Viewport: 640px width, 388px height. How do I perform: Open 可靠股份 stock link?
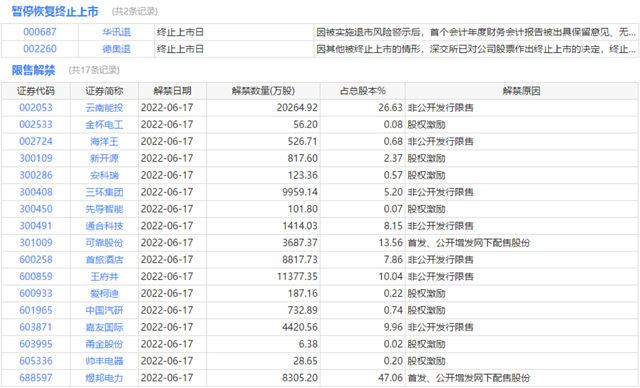point(104,243)
